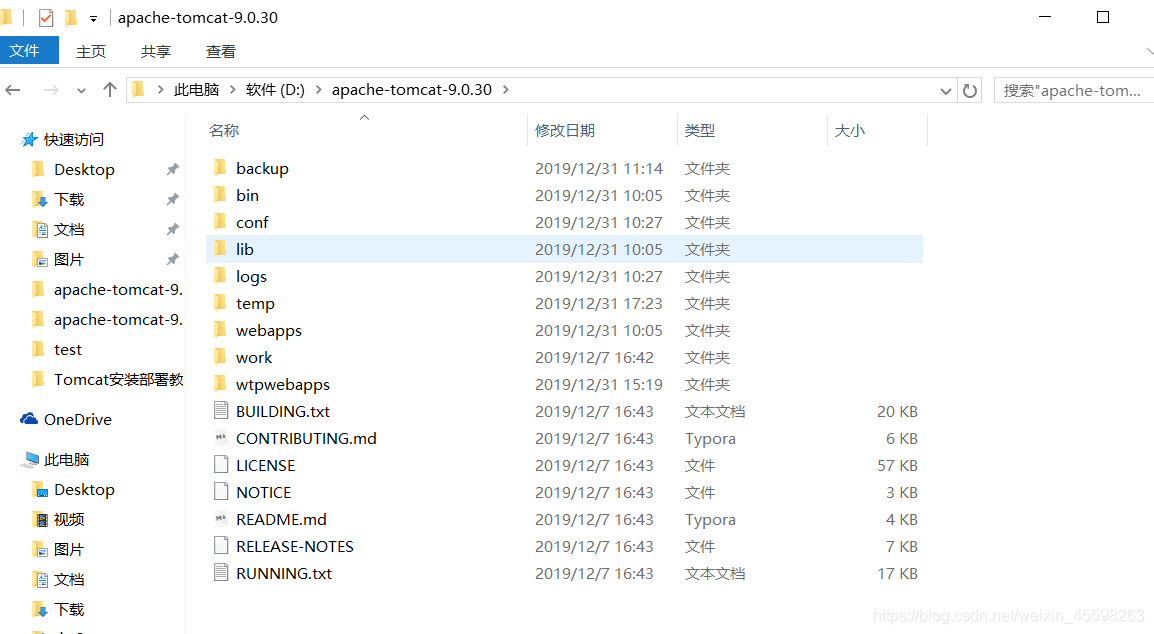Select the lib folder icon
The width and height of the screenshot is (1154, 634).
(220, 249)
